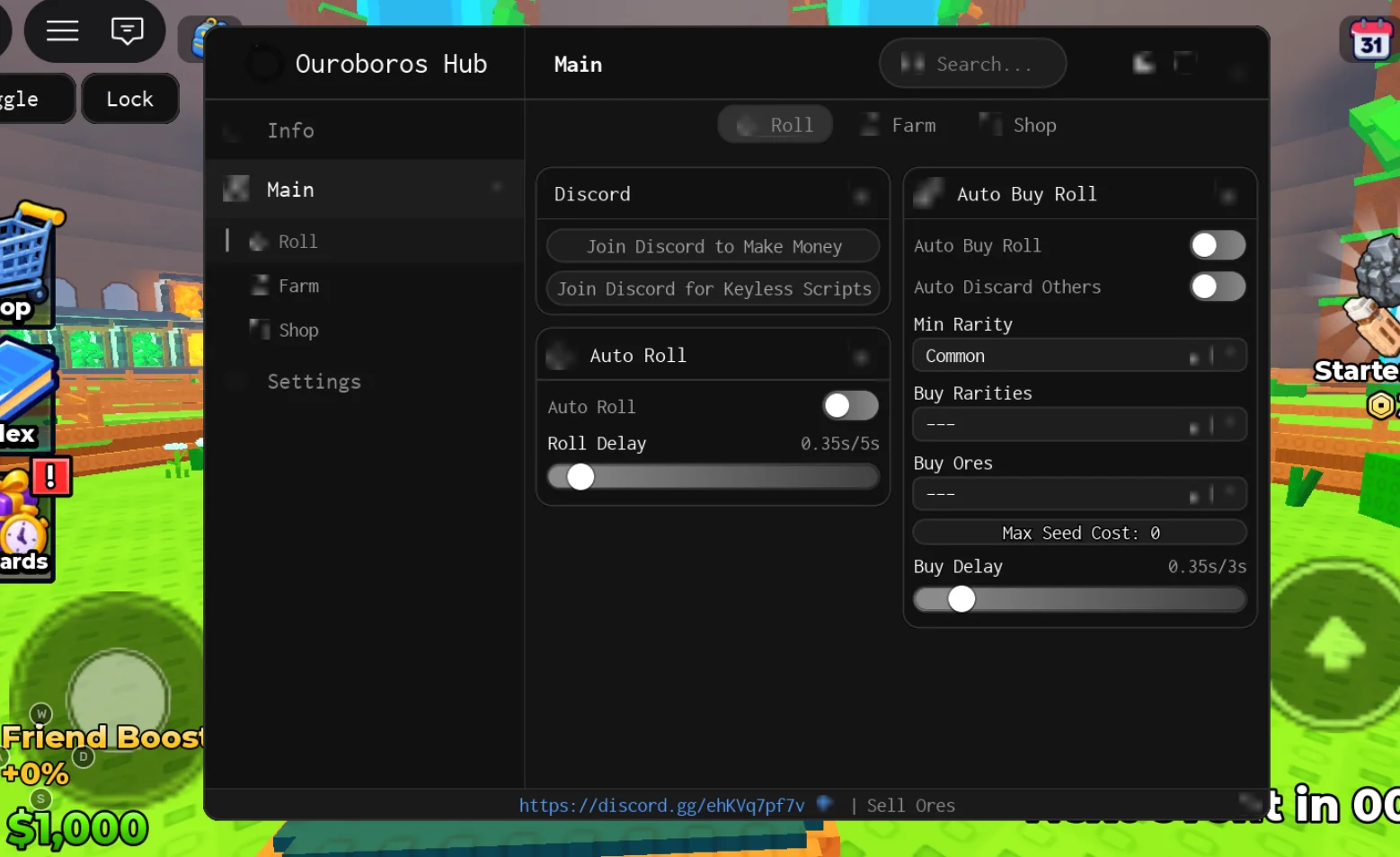Toggle the Auto Roll switch

tap(850, 405)
